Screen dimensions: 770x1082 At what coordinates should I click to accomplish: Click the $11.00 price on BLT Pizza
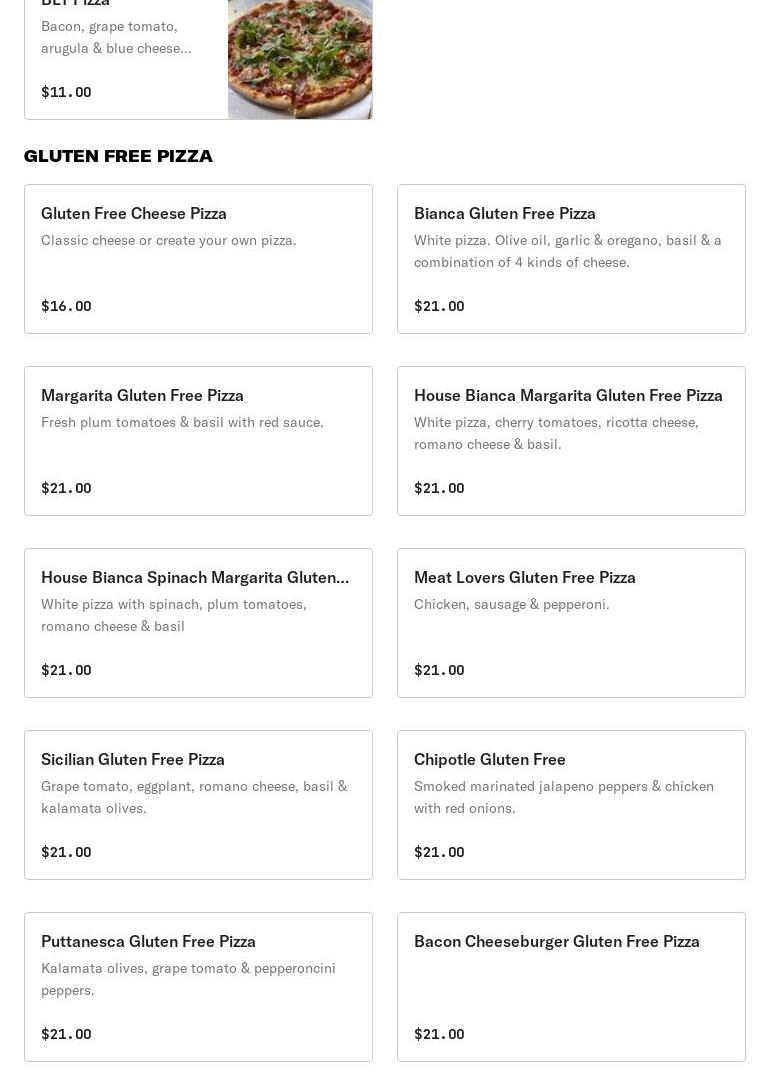point(66,92)
